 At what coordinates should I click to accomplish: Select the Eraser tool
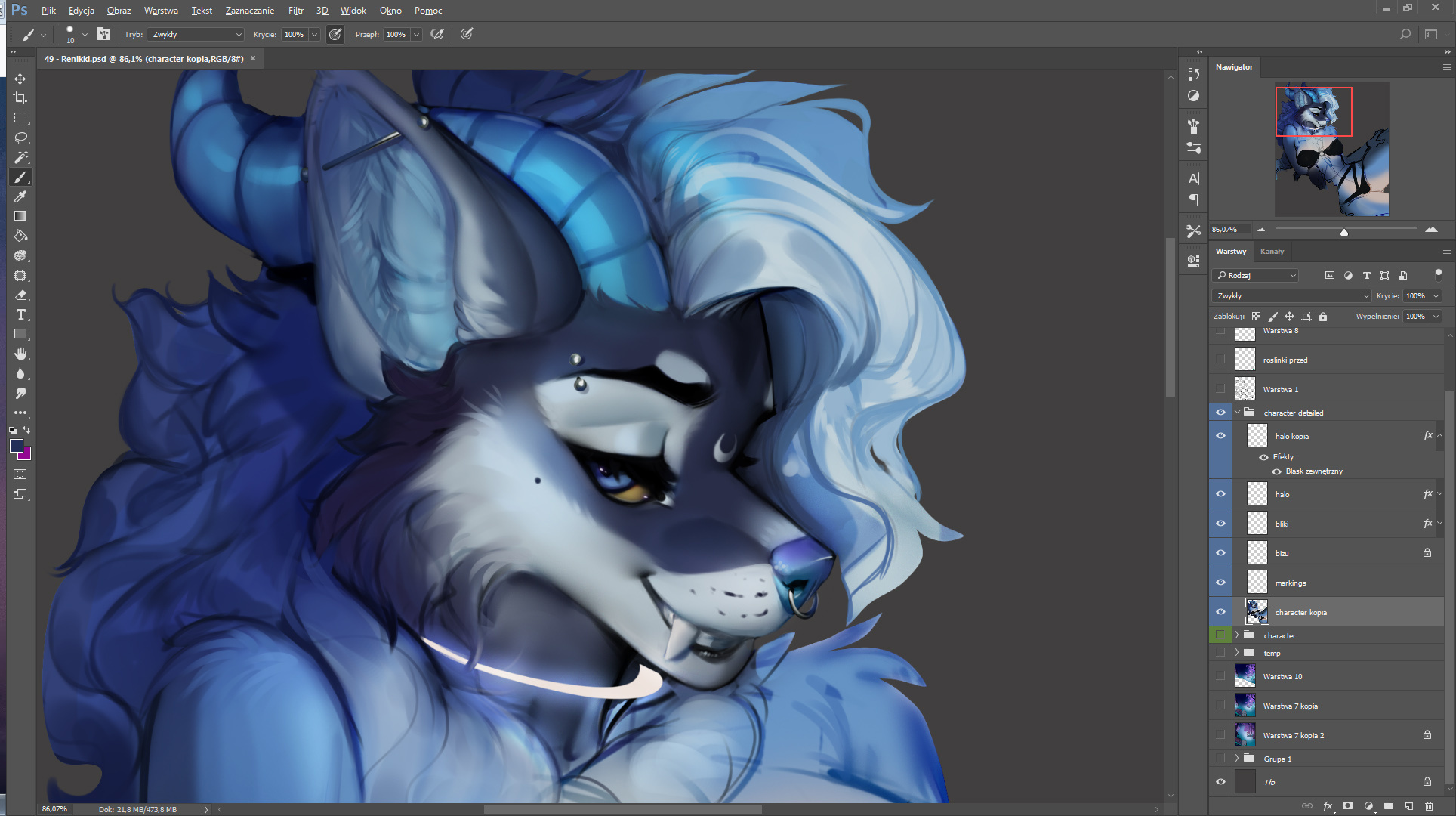(x=20, y=295)
